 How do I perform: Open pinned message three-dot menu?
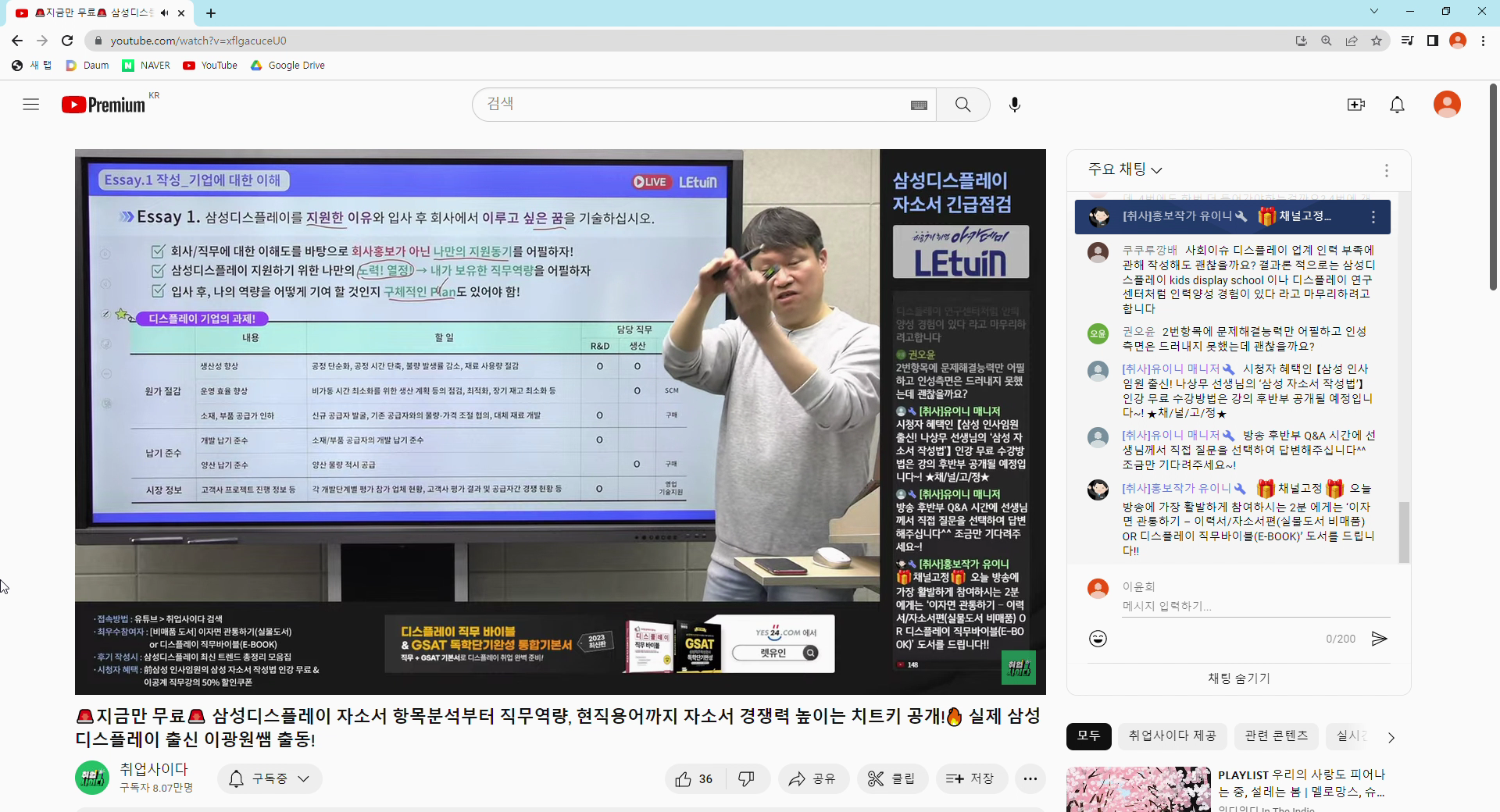coord(1373,217)
